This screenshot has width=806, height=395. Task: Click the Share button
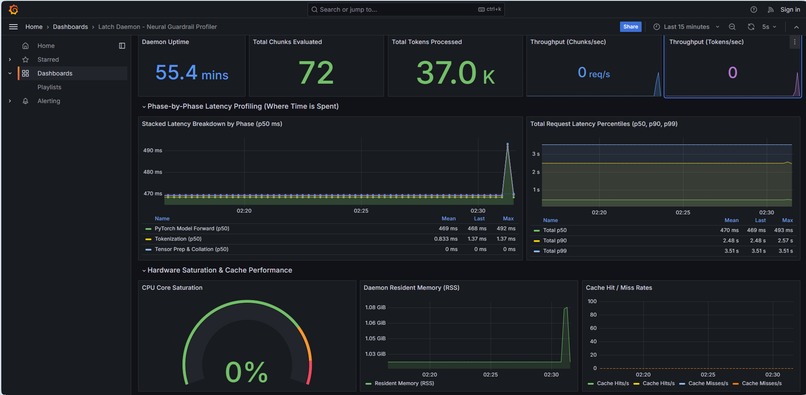pos(630,27)
